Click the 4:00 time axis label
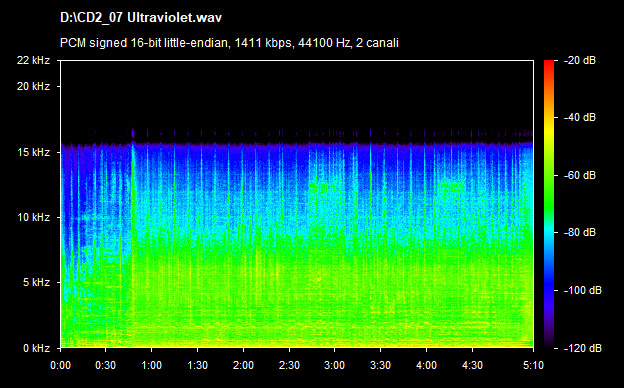Image resolution: width=624 pixels, height=388 pixels. pyautogui.click(x=427, y=365)
